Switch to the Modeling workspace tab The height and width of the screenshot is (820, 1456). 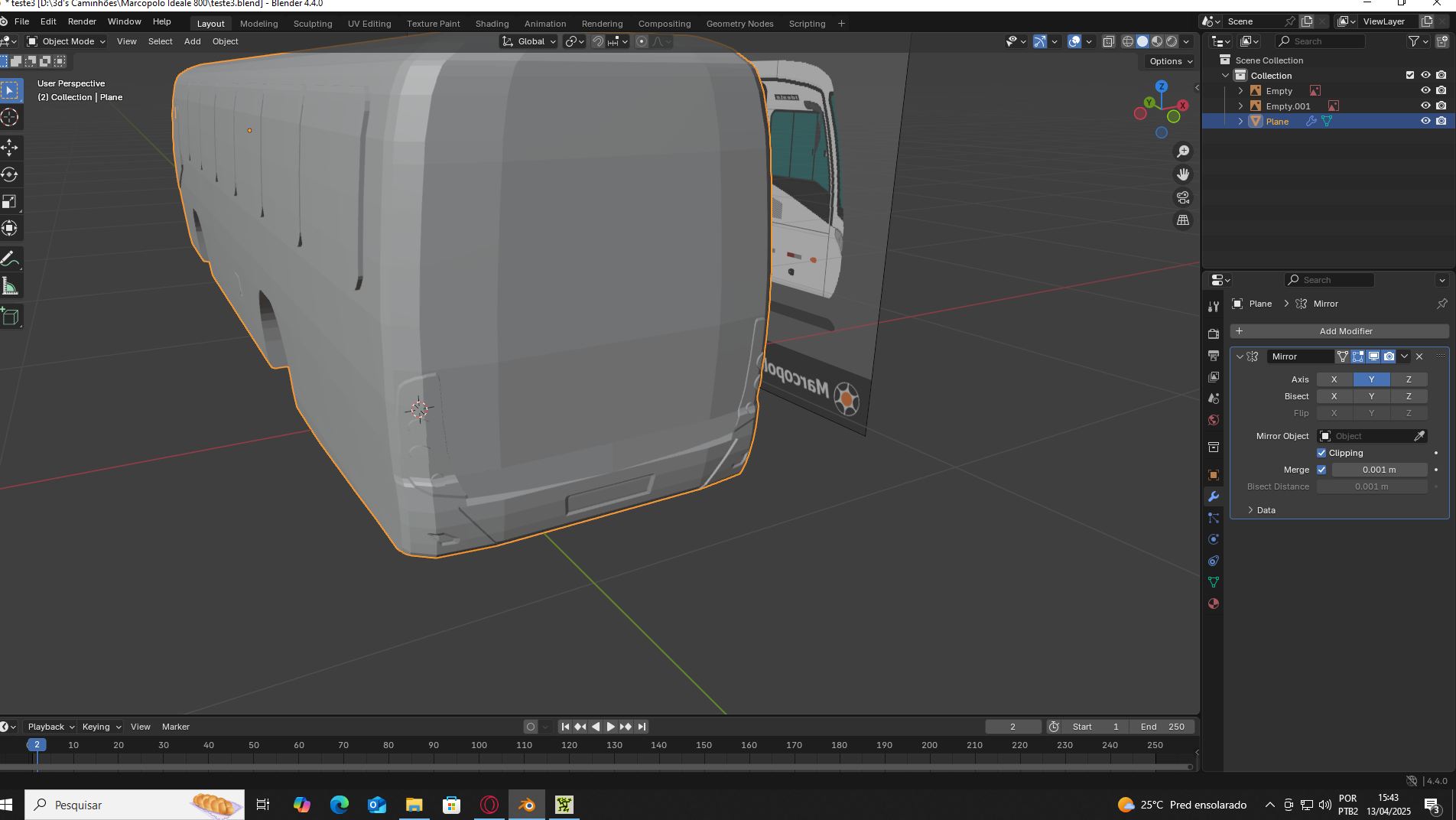pyautogui.click(x=258, y=24)
